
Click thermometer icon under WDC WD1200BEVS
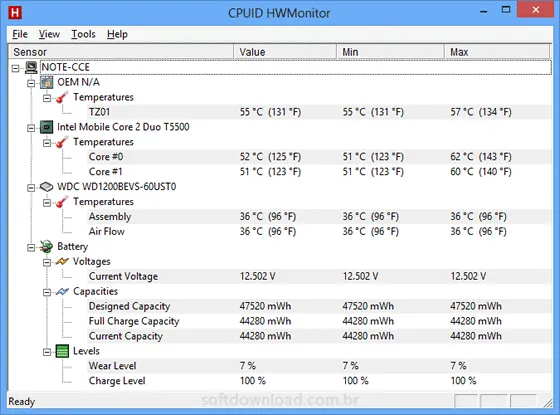(x=62, y=202)
